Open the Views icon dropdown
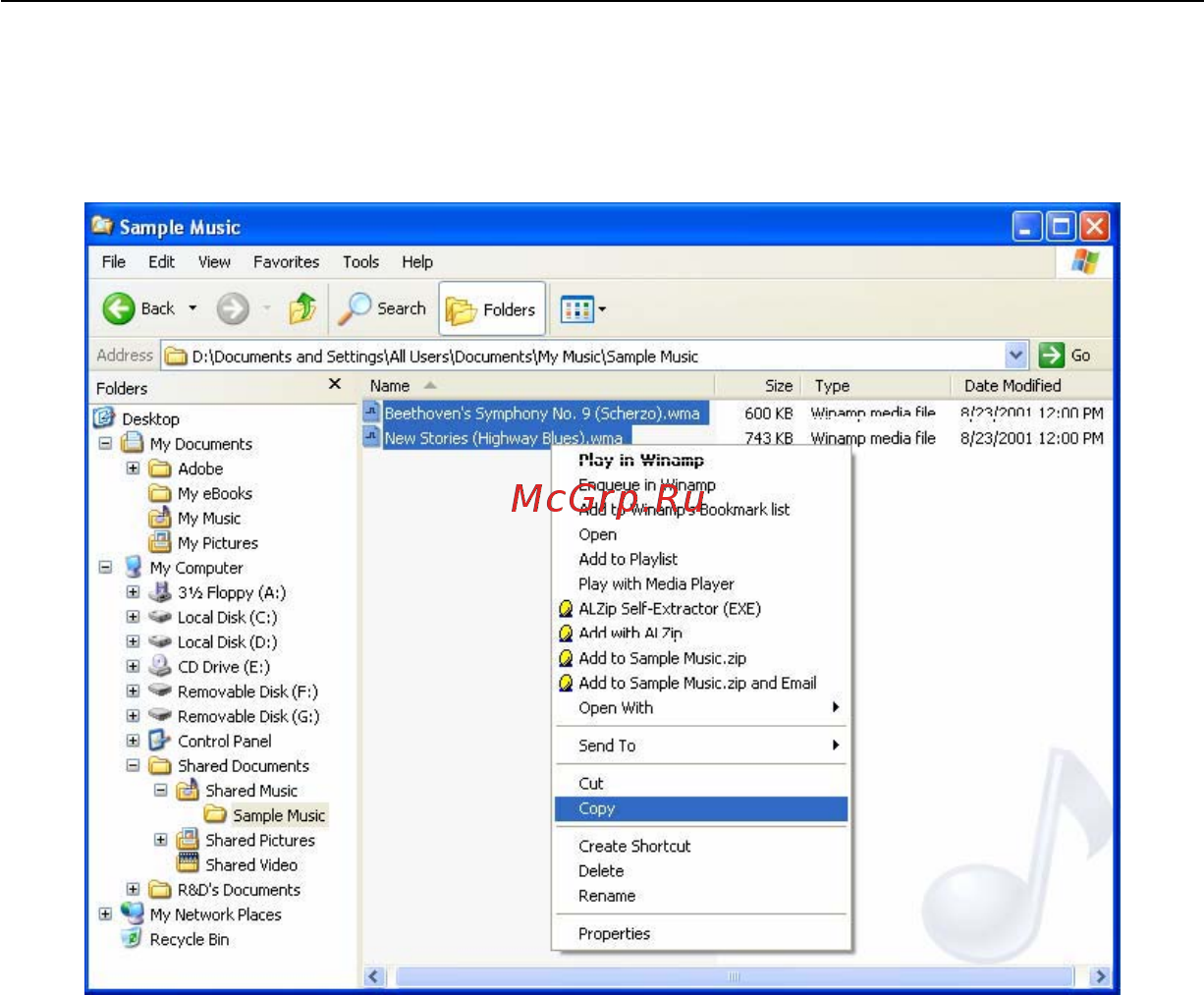This screenshot has width=1204, height=995. [583, 310]
